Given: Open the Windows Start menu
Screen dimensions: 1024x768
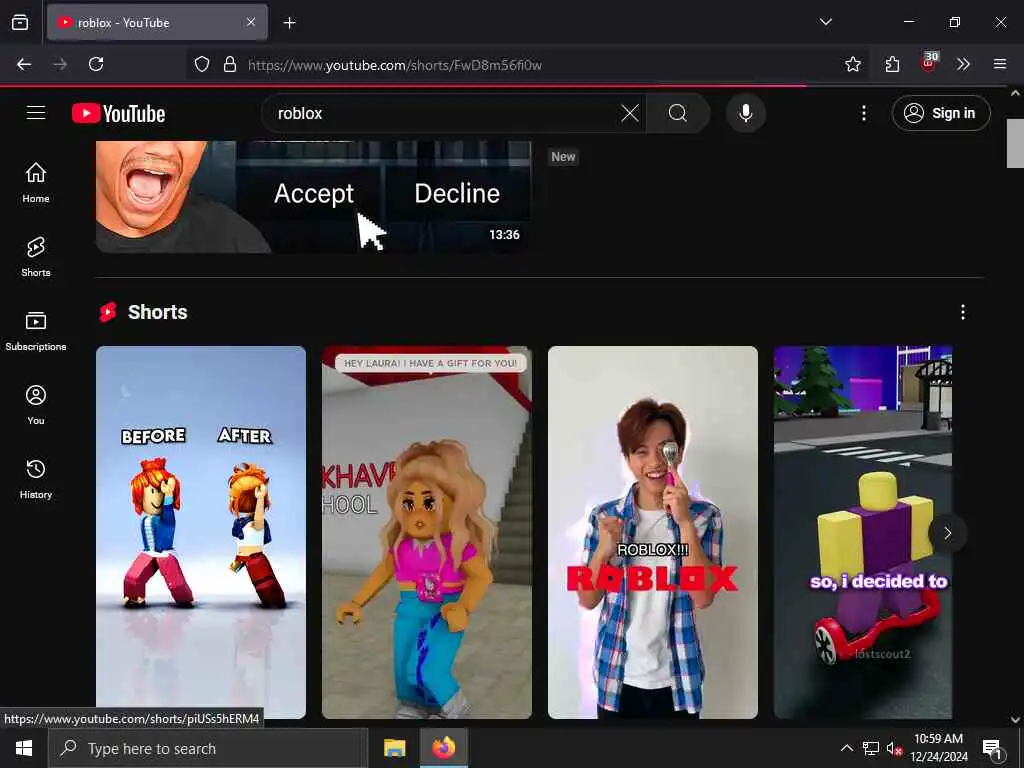Looking at the screenshot, I should [24, 748].
